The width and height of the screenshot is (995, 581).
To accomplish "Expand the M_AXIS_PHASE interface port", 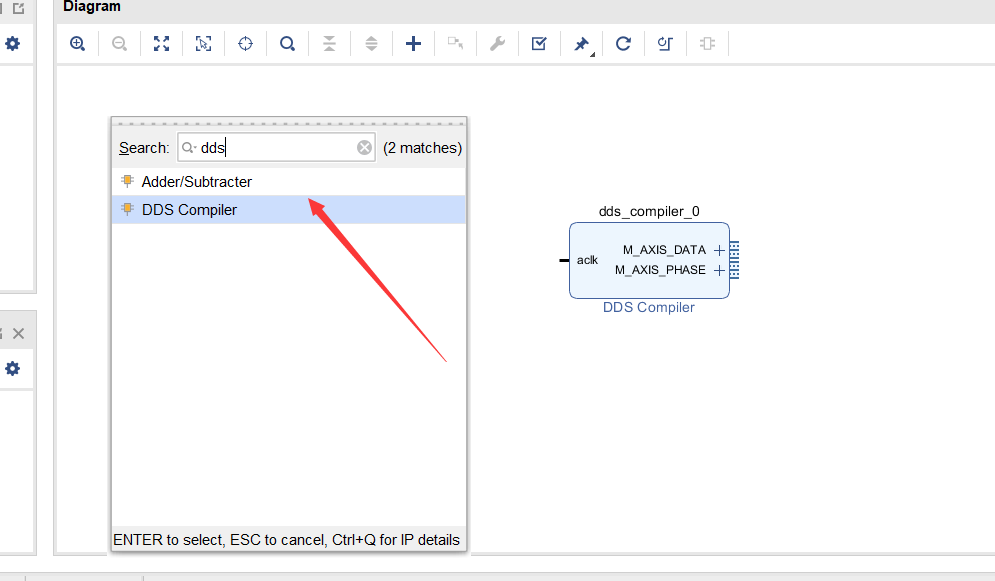I will pos(719,270).
